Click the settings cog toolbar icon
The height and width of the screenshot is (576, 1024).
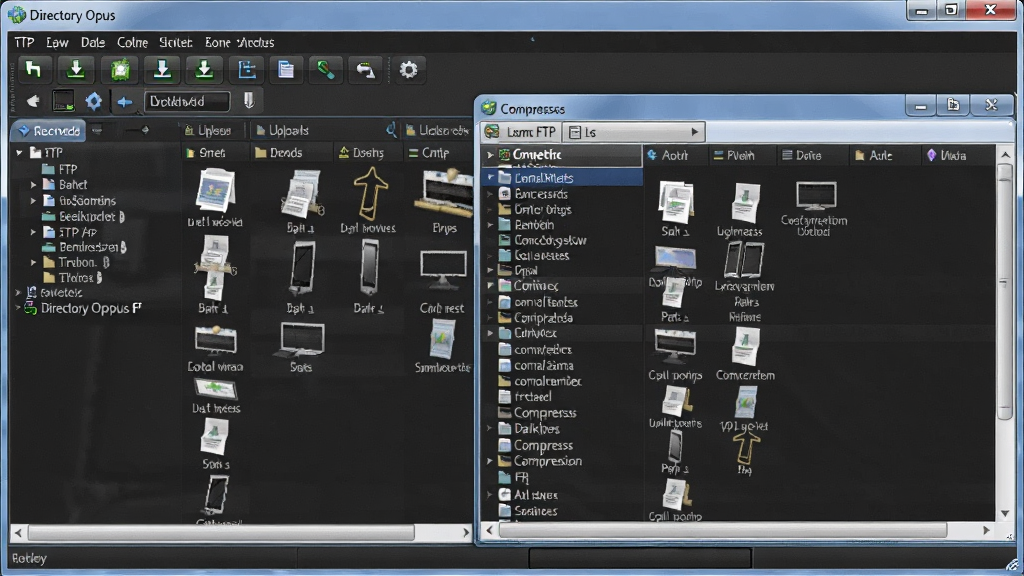point(408,69)
